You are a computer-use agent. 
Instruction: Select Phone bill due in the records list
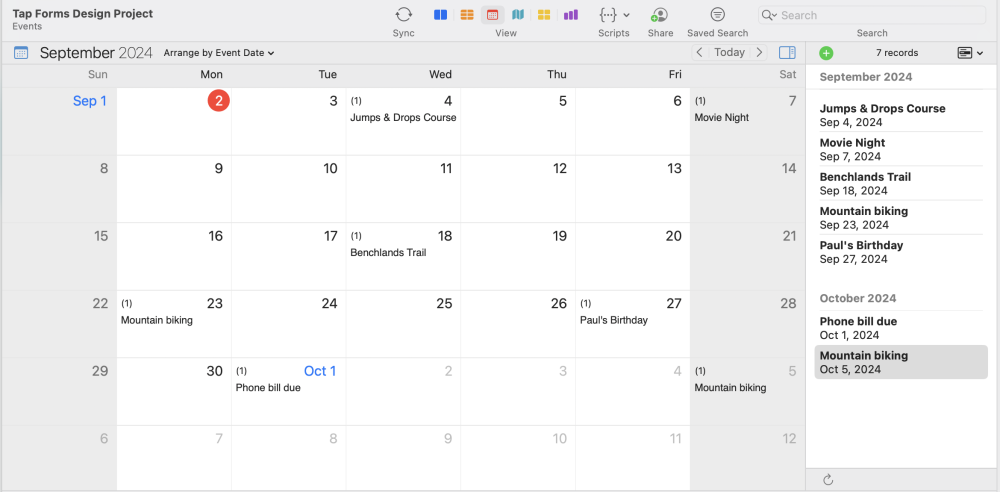tap(901, 328)
